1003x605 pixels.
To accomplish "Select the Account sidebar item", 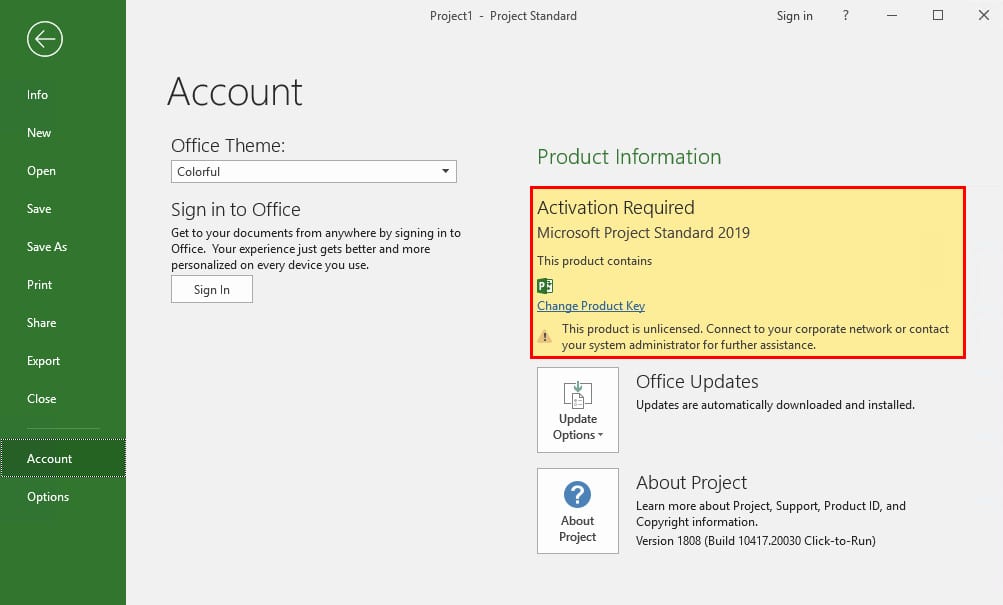I will (x=63, y=459).
